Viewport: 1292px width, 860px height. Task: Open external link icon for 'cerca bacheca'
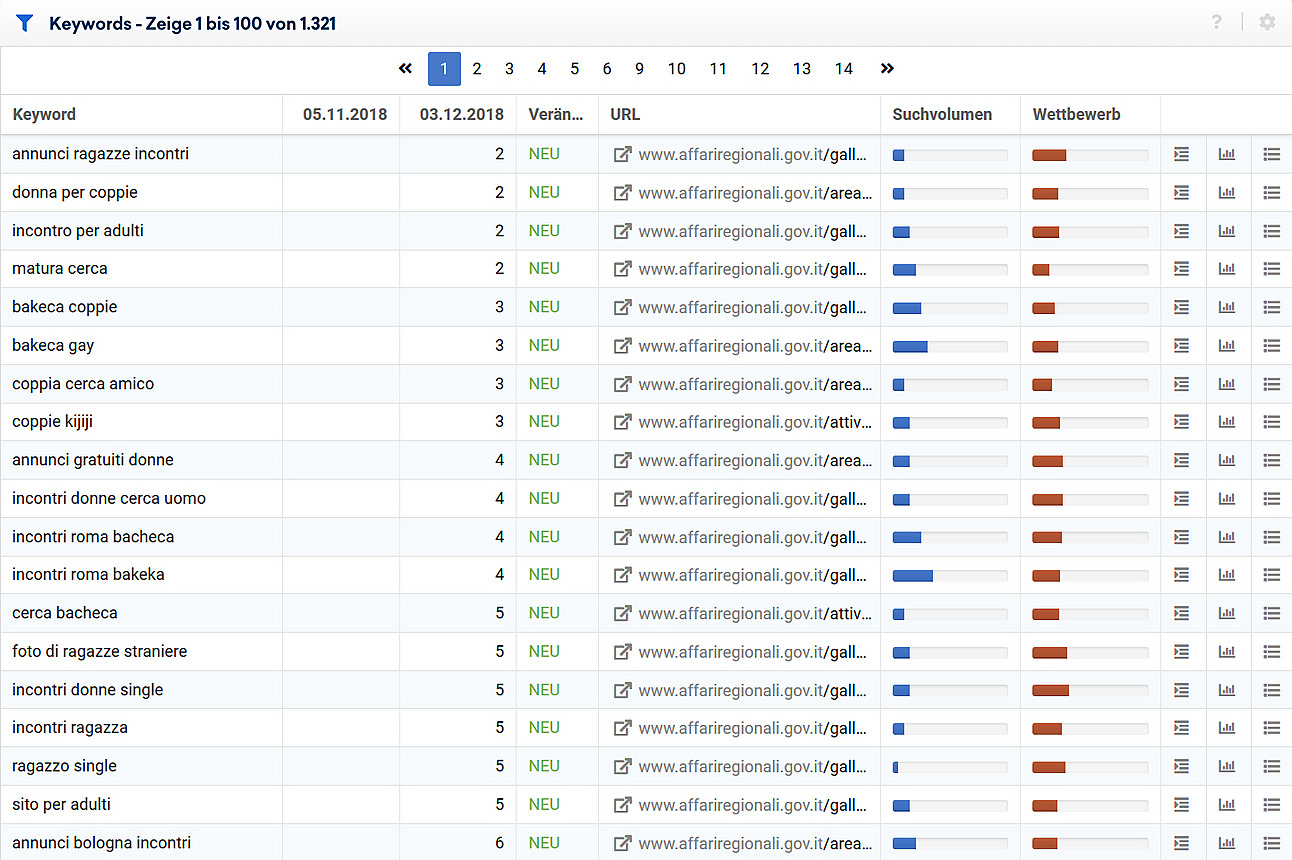622,613
